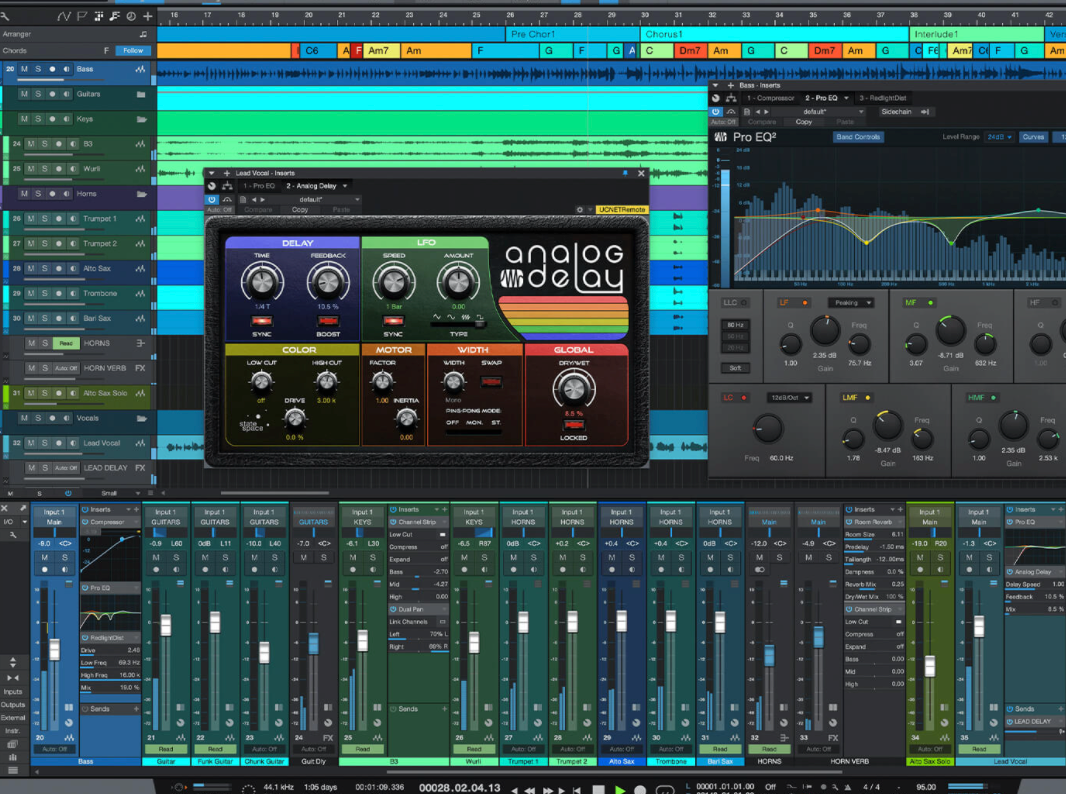Pin the Lead Vocal Inserts window
Image resolution: width=1066 pixels, height=794 pixels.
pyautogui.click(x=625, y=173)
